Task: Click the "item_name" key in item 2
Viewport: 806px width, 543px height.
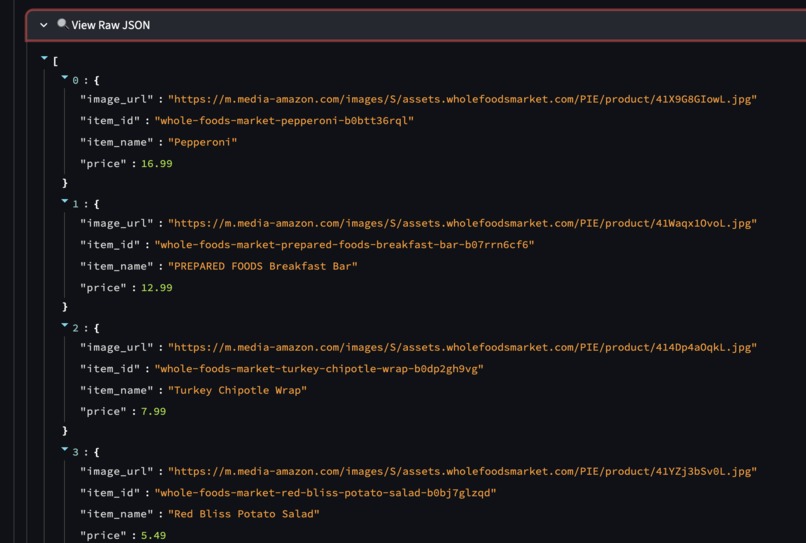Action: (x=116, y=390)
